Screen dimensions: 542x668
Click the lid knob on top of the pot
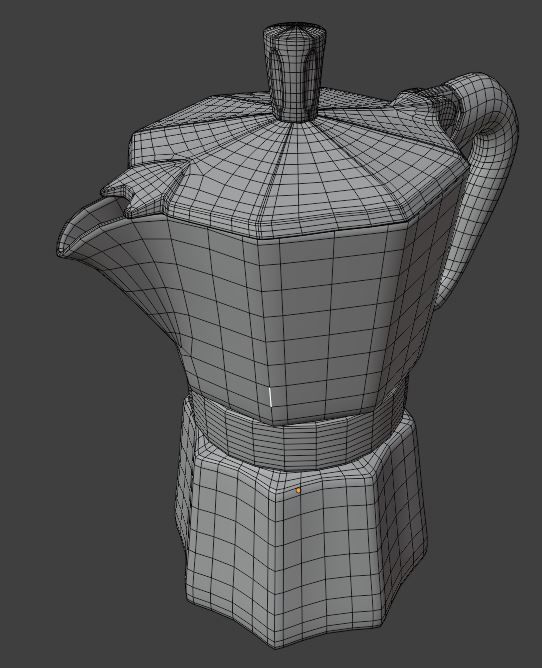pyautogui.click(x=295, y=71)
